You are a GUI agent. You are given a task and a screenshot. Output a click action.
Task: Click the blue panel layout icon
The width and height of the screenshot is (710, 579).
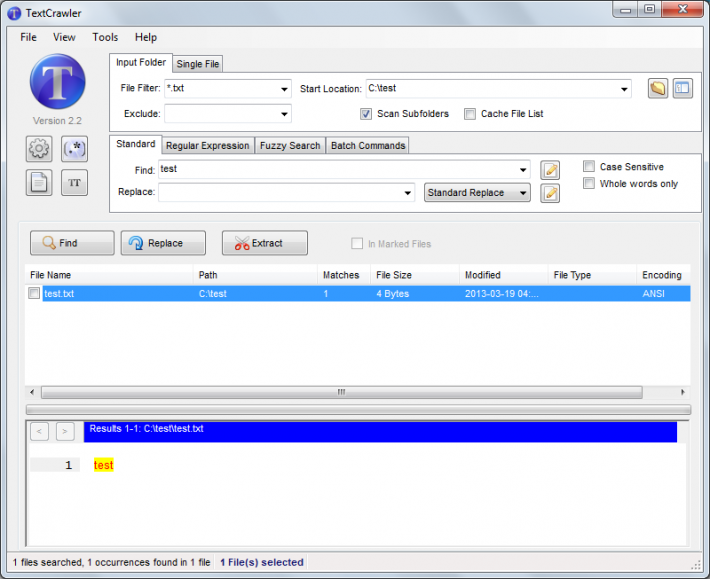coord(682,88)
